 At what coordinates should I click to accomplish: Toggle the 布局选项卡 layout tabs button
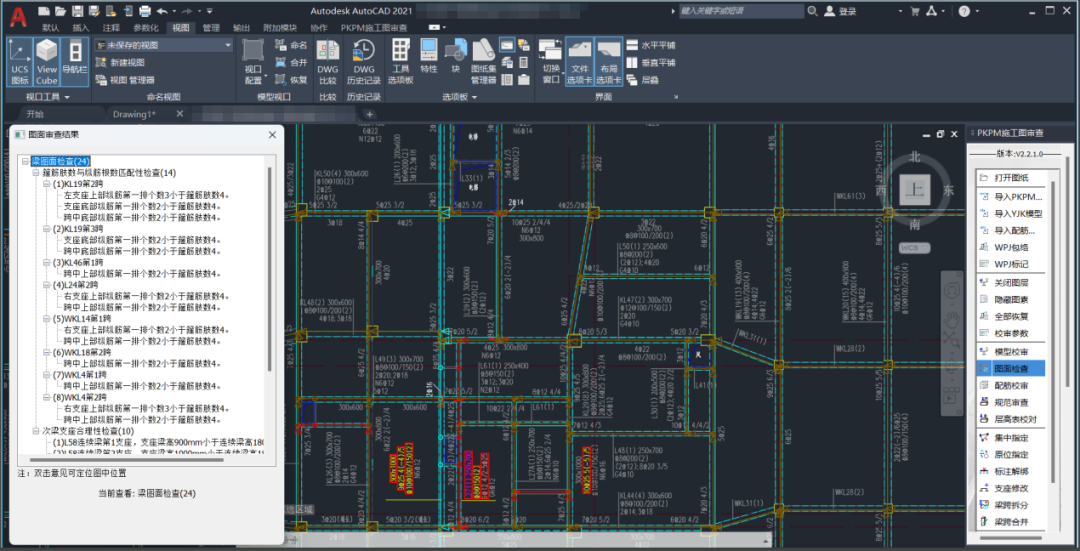[x=608, y=61]
